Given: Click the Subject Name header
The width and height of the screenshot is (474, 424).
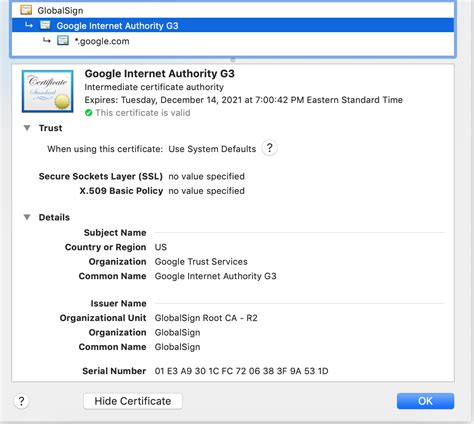Looking at the screenshot, I should coord(115,233).
